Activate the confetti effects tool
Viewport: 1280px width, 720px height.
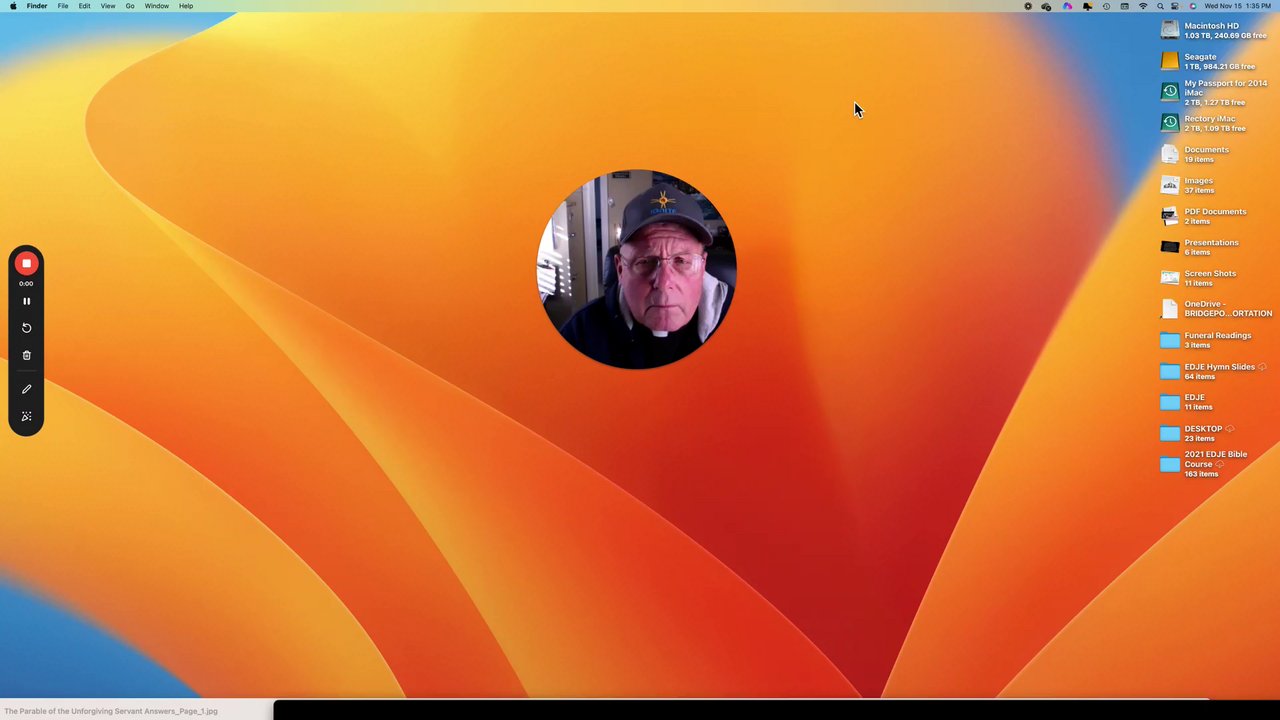pos(26,416)
